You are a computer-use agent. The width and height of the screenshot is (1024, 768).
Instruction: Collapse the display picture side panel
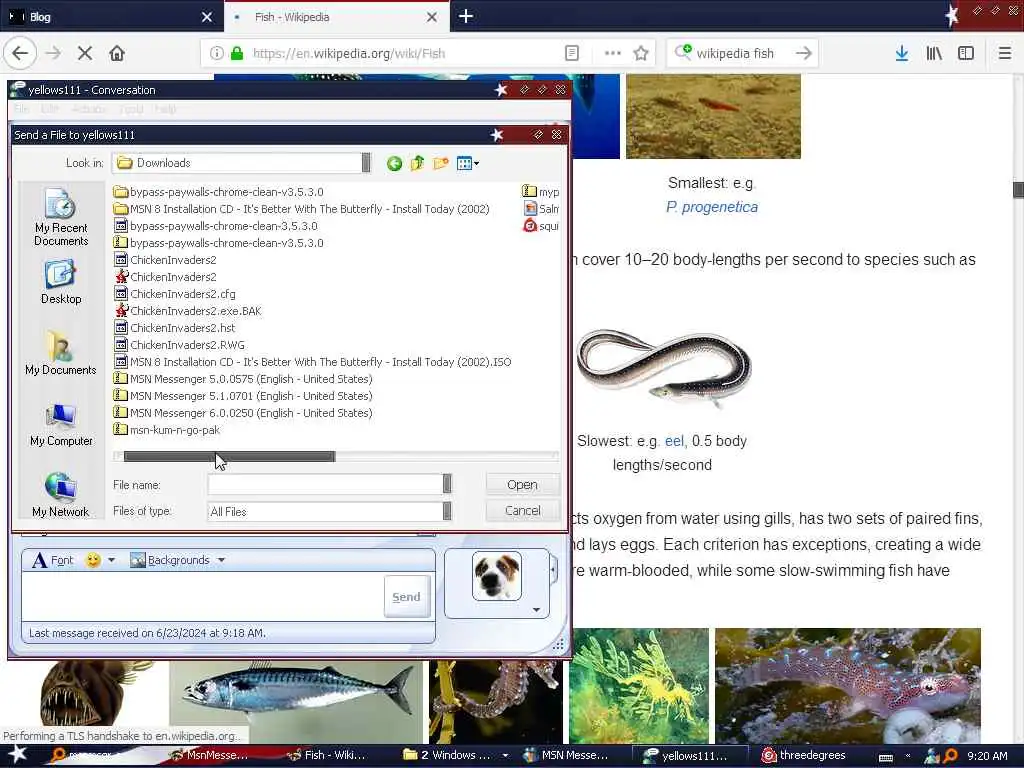(553, 570)
